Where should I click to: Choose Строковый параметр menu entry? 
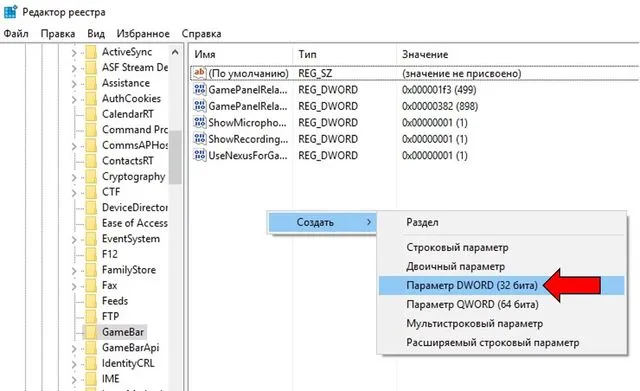point(501,247)
